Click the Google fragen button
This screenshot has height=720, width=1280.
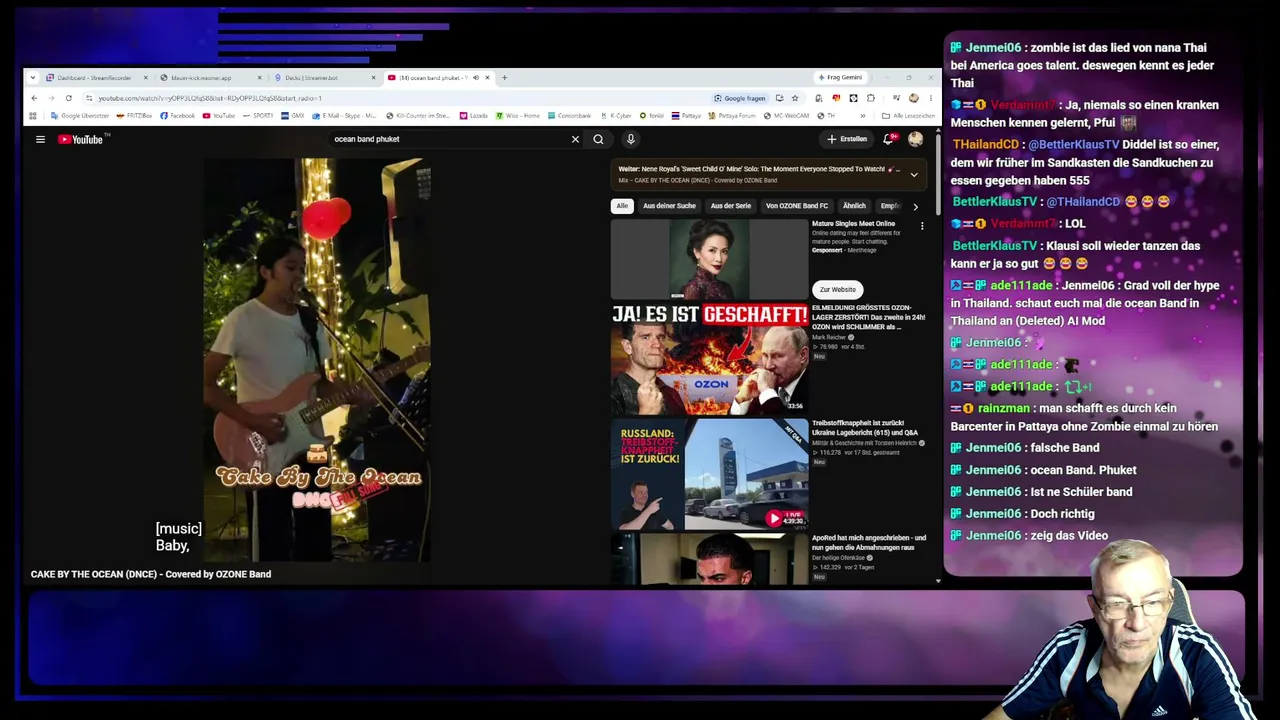(x=740, y=98)
